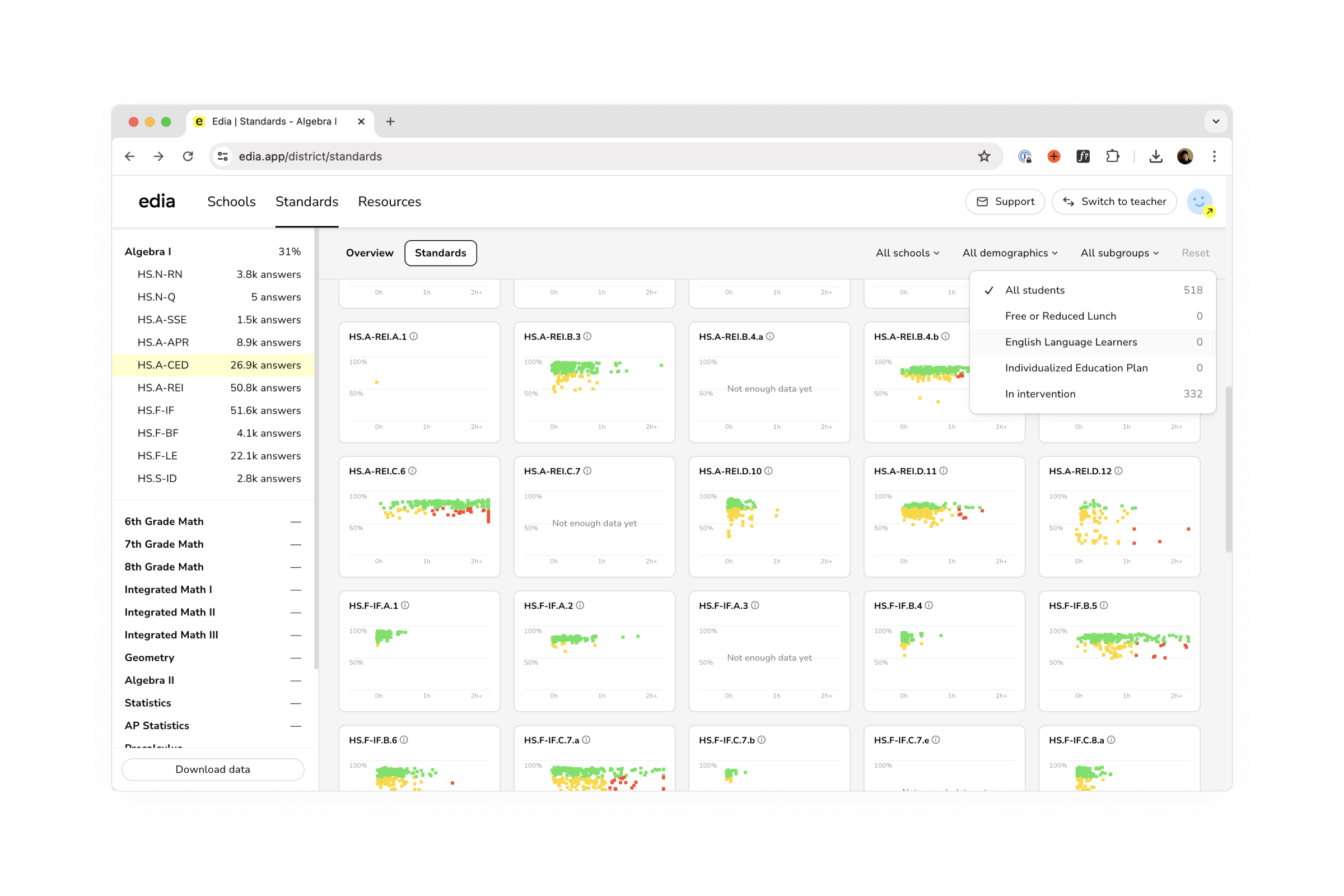Open browser extensions puzzle icon
The image size is (1344, 896).
click(1112, 156)
